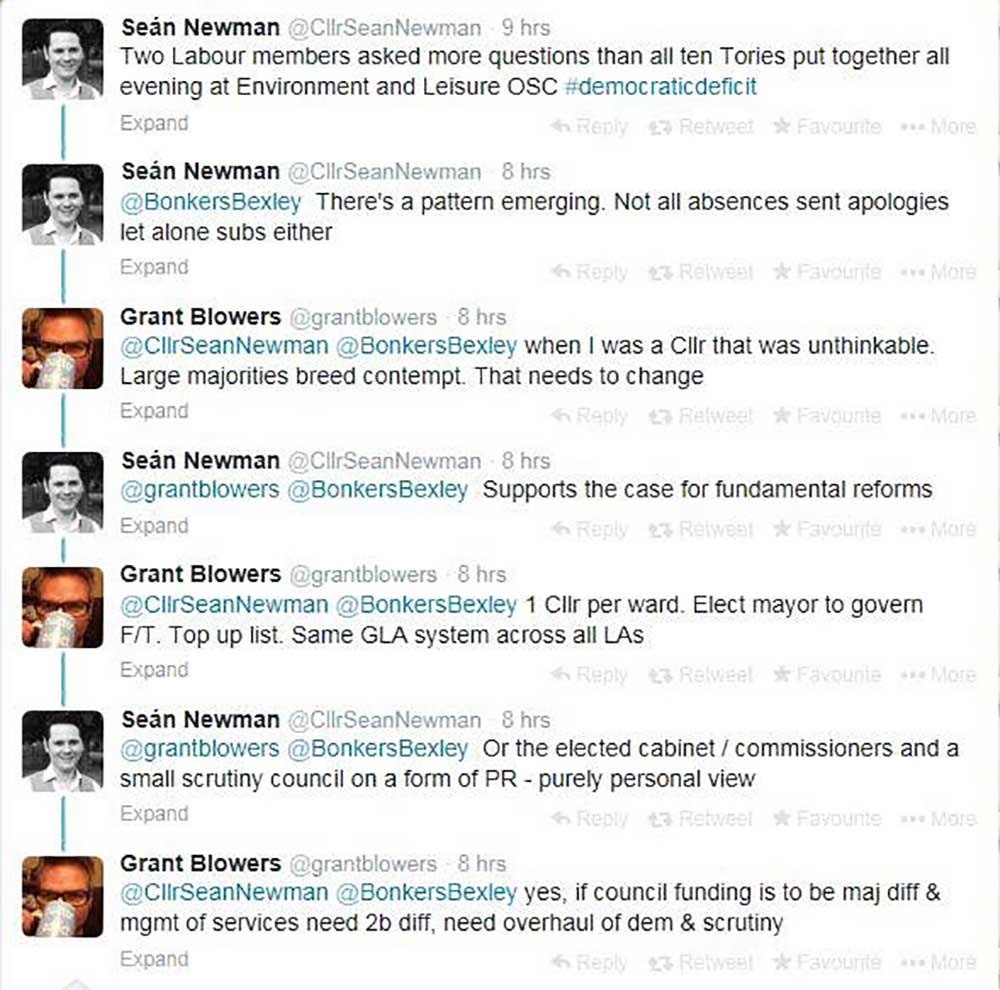Open the #democraticdeficit hashtag
The height and width of the screenshot is (990, 1000).
660,86
